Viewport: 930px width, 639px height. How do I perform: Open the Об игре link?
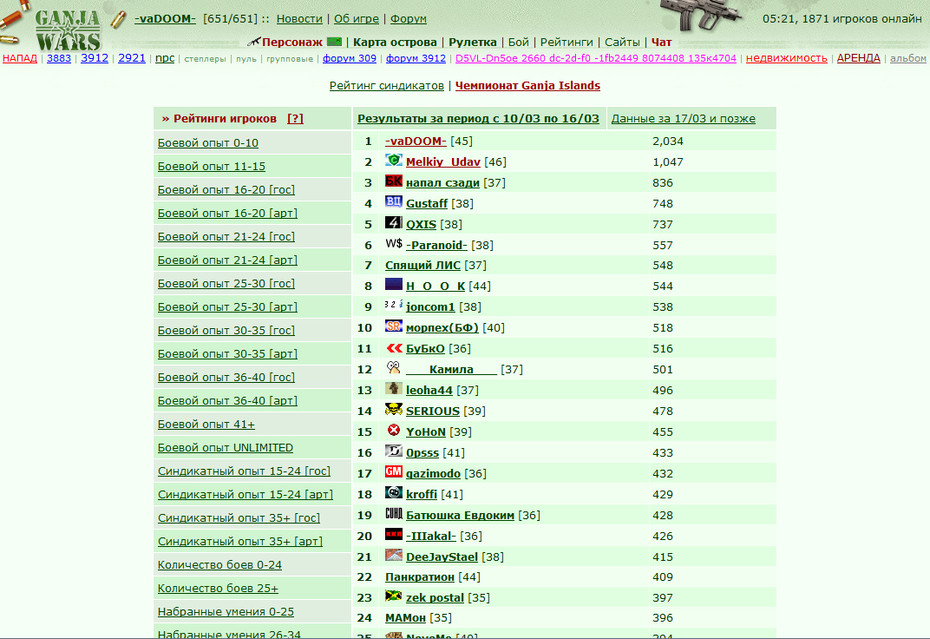(356, 19)
